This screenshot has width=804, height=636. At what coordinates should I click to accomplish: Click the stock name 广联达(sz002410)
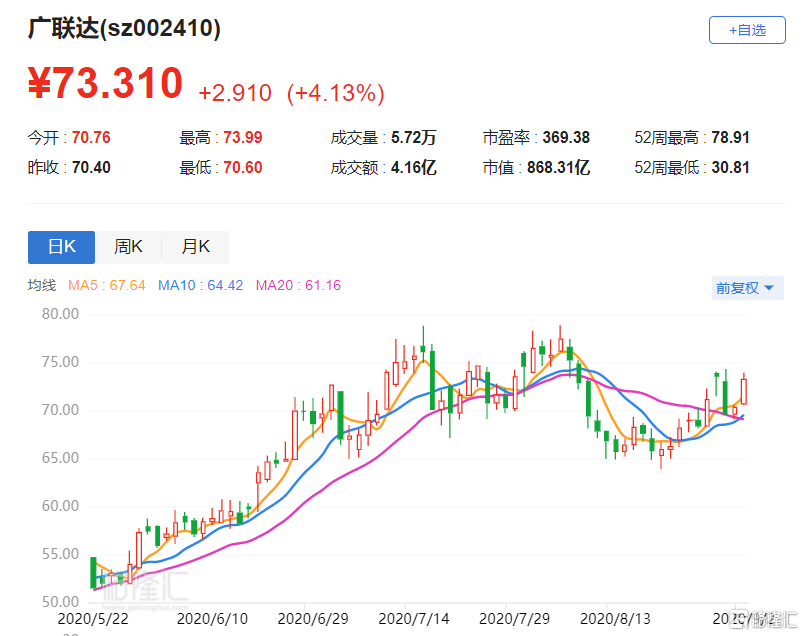(124, 28)
